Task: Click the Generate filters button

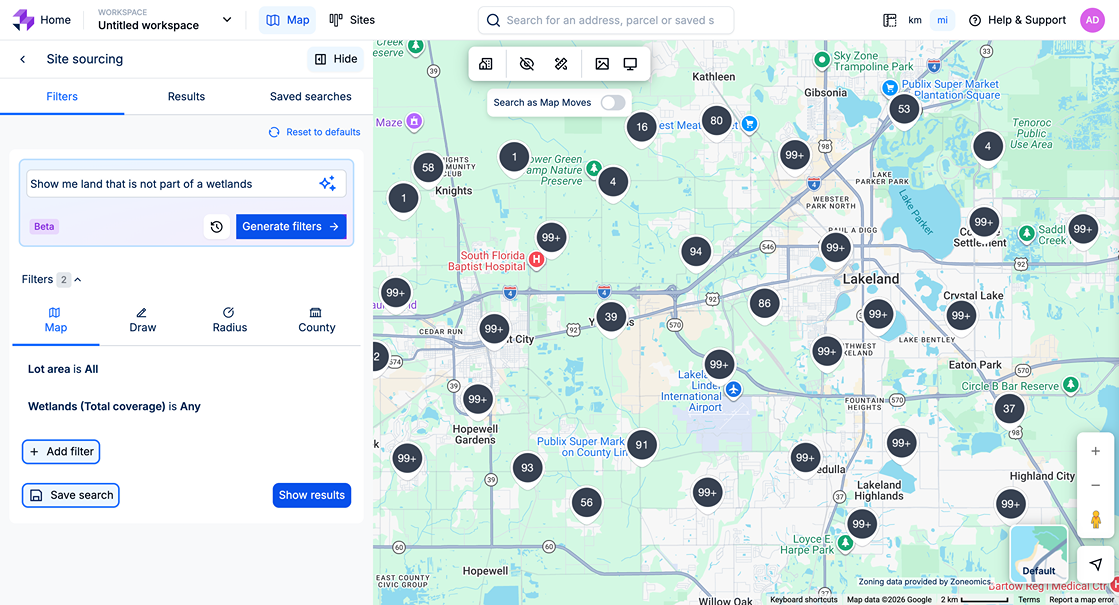Action: coord(291,227)
